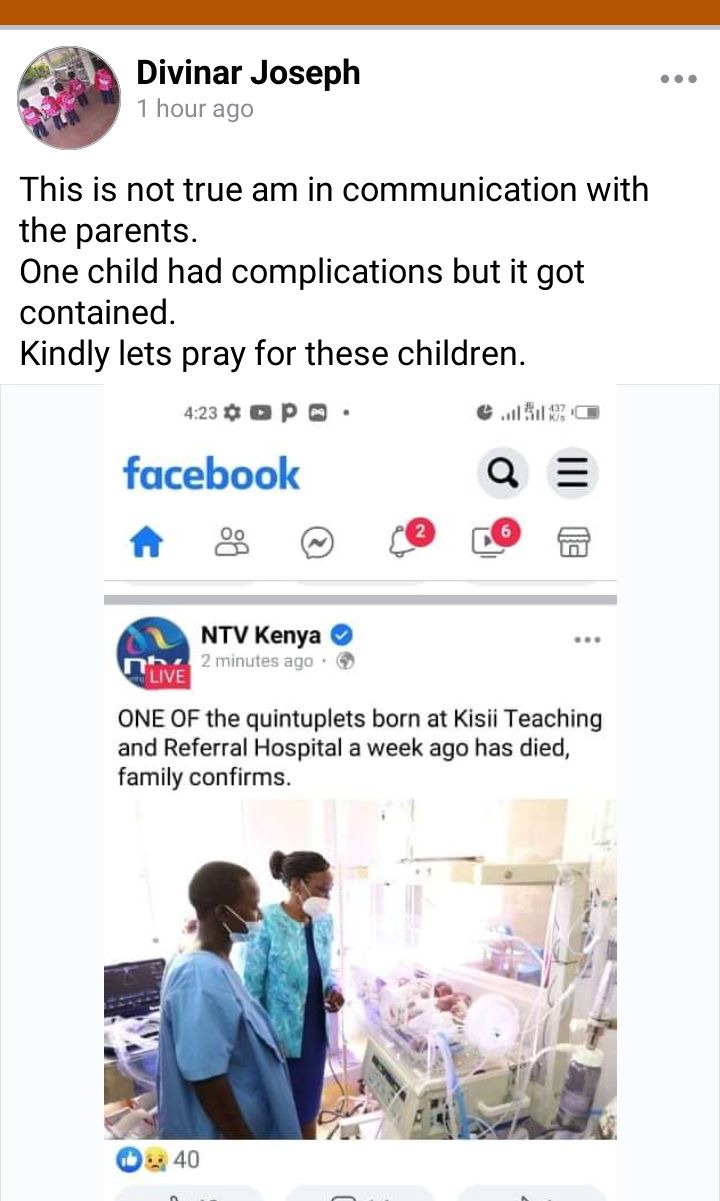720x1201 pixels.
Task: Open the three-dot post options menu
Action: 678,80
